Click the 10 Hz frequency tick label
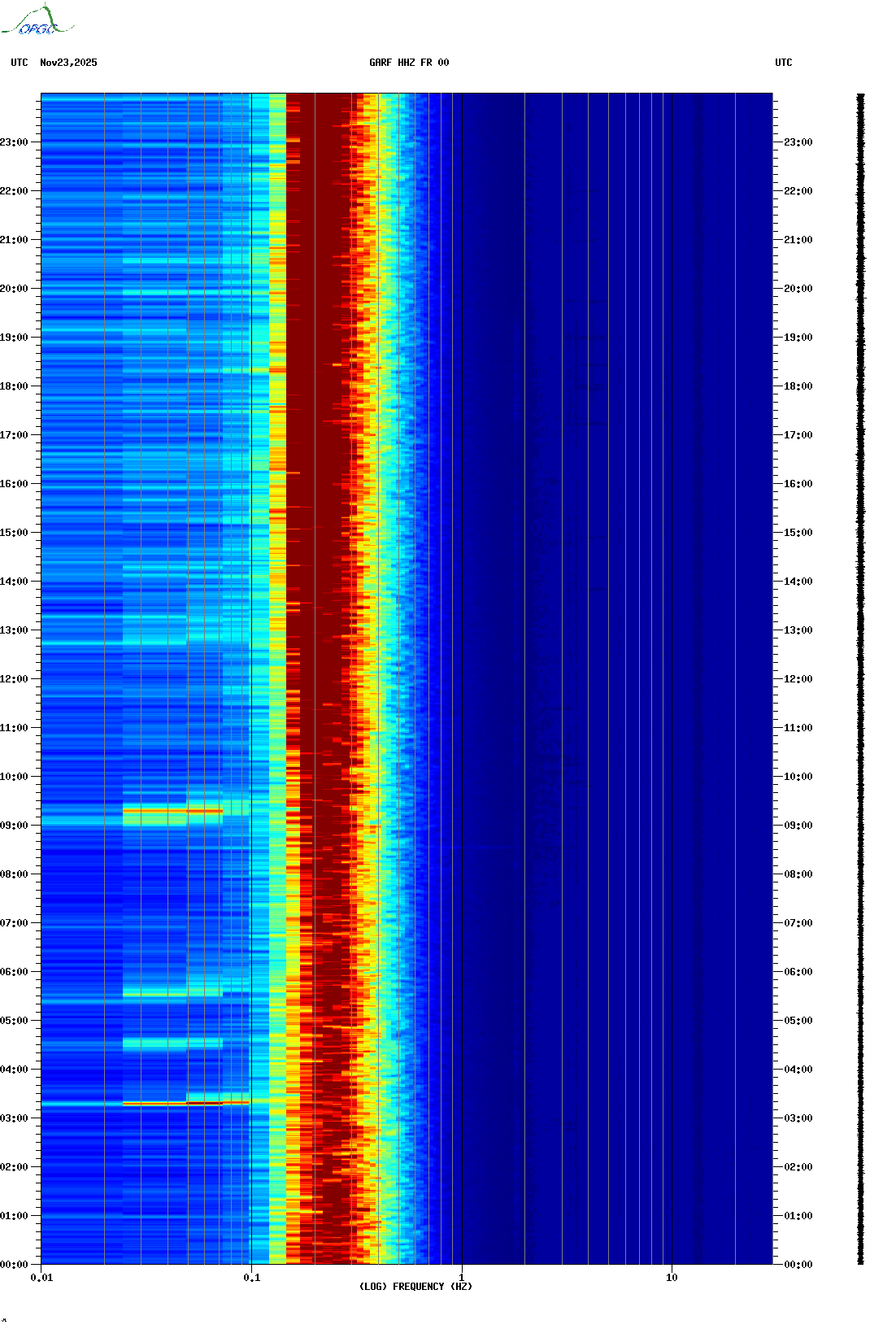The width and height of the screenshot is (896, 1329). click(x=672, y=1278)
